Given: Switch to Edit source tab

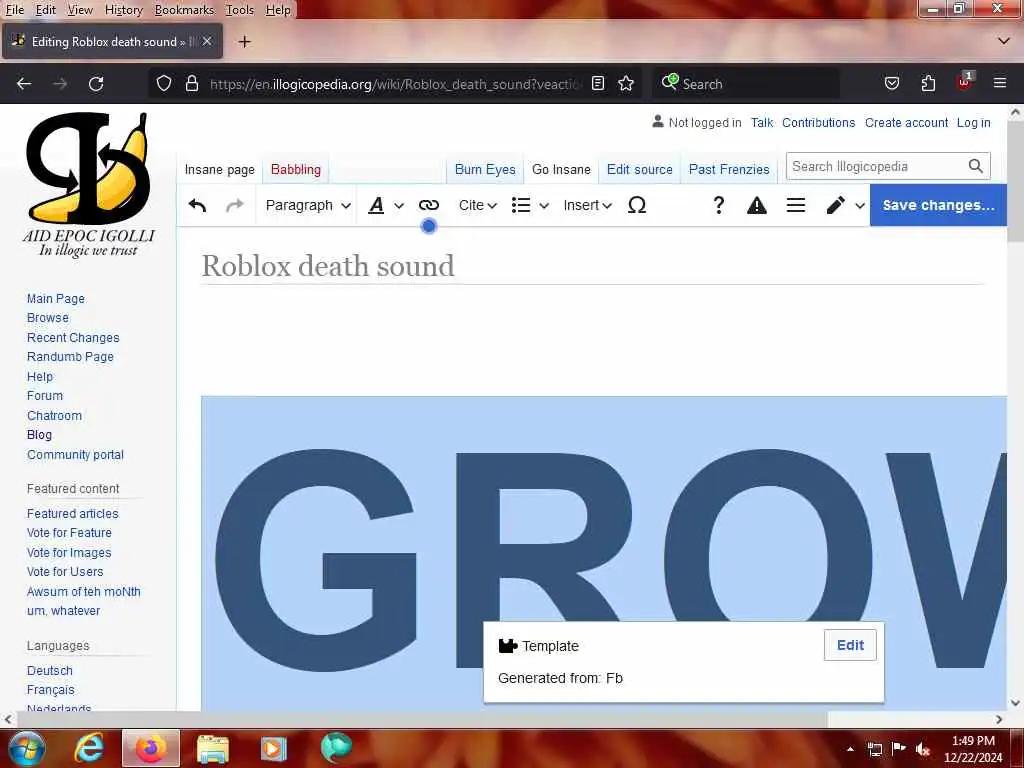Looking at the screenshot, I should click(639, 170).
